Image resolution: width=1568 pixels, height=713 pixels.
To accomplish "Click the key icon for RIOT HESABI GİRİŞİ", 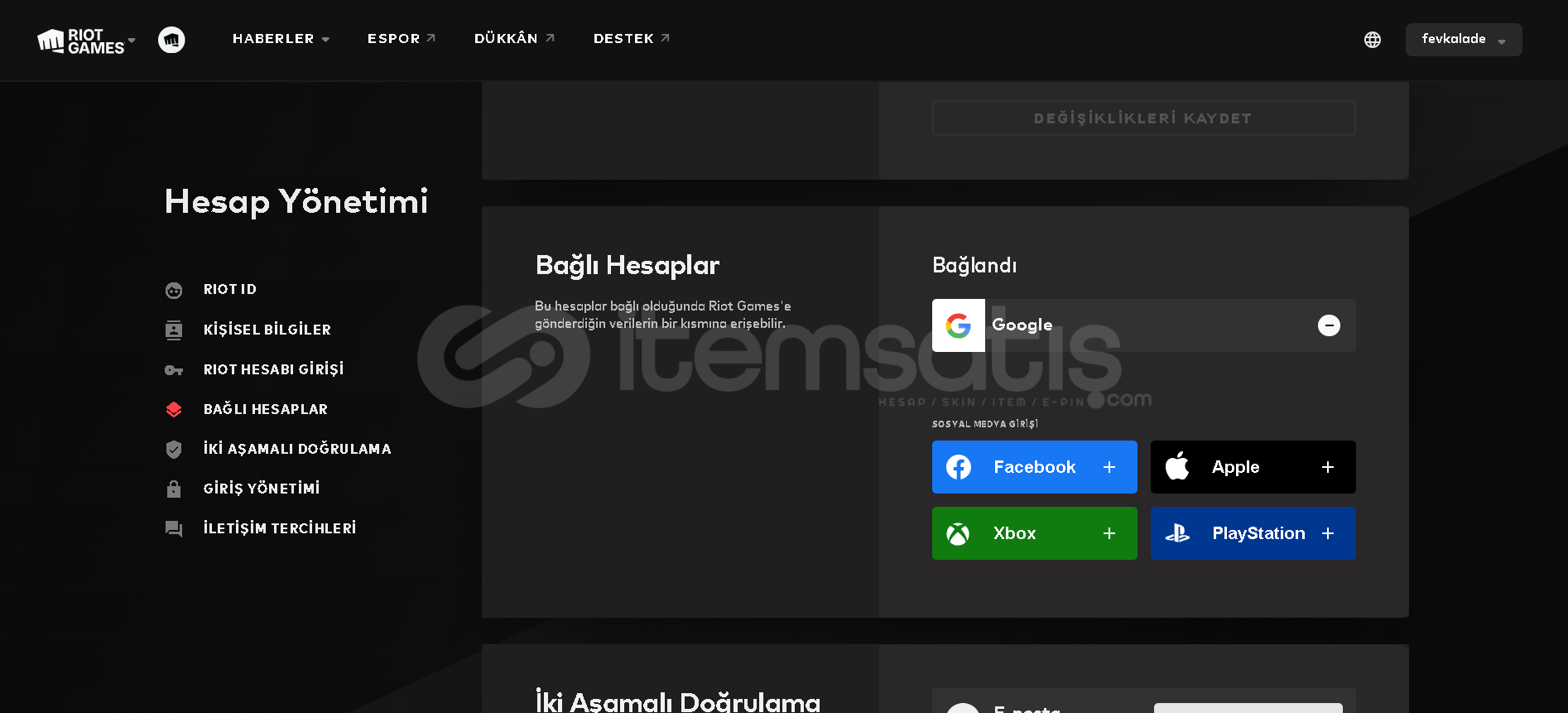I will click(x=174, y=370).
